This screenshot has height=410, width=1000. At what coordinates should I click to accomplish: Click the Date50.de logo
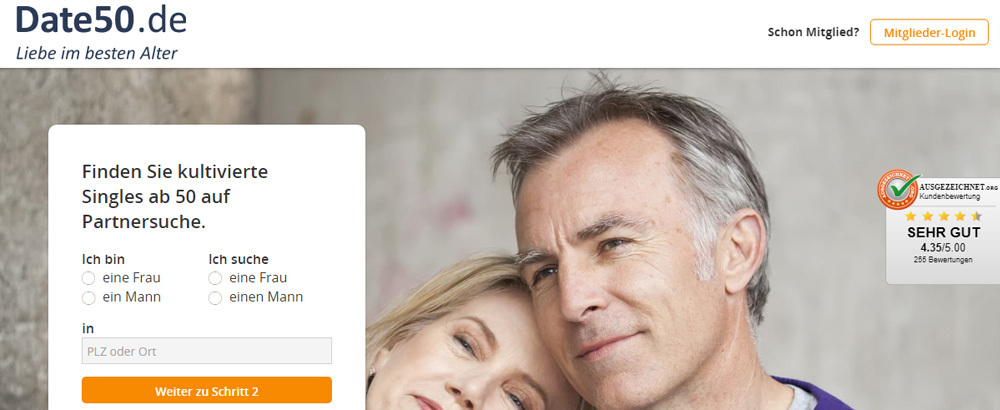[x=101, y=19]
